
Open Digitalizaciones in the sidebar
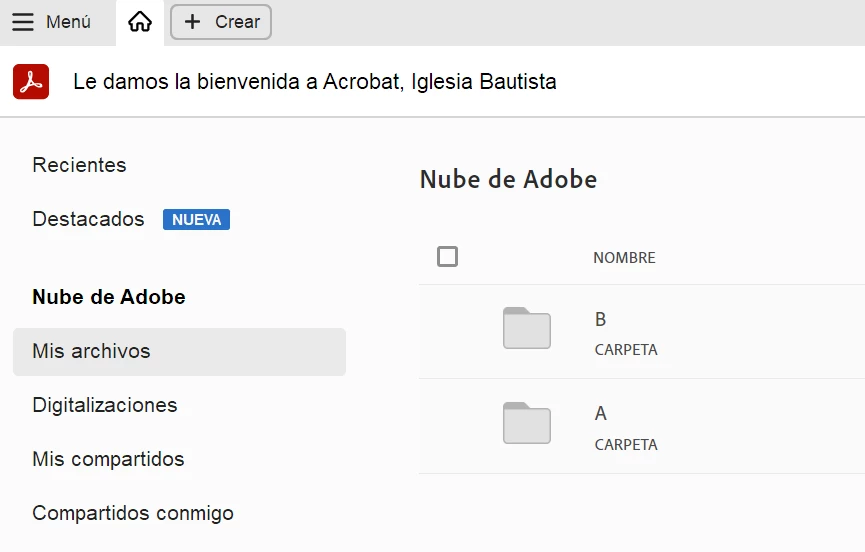pos(105,405)
